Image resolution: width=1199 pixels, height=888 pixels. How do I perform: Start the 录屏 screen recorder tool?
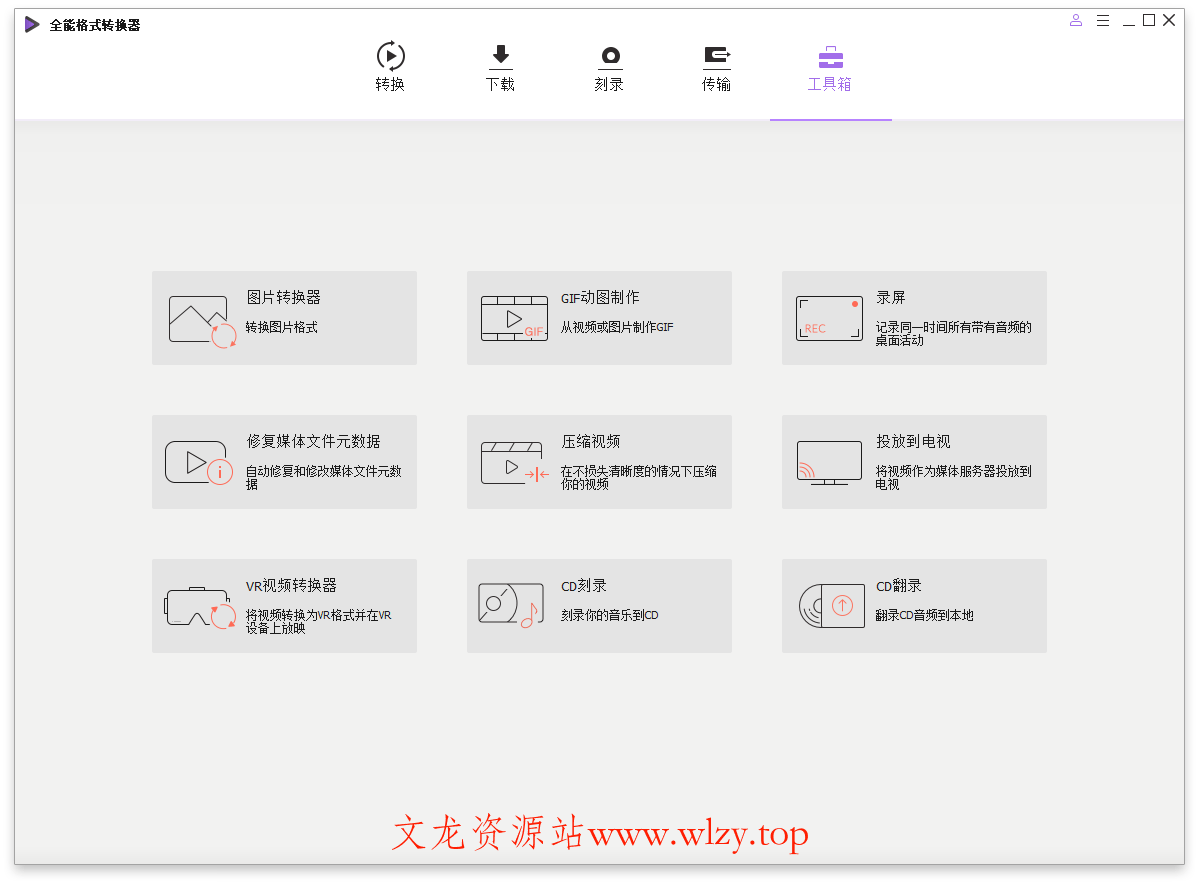912,317
